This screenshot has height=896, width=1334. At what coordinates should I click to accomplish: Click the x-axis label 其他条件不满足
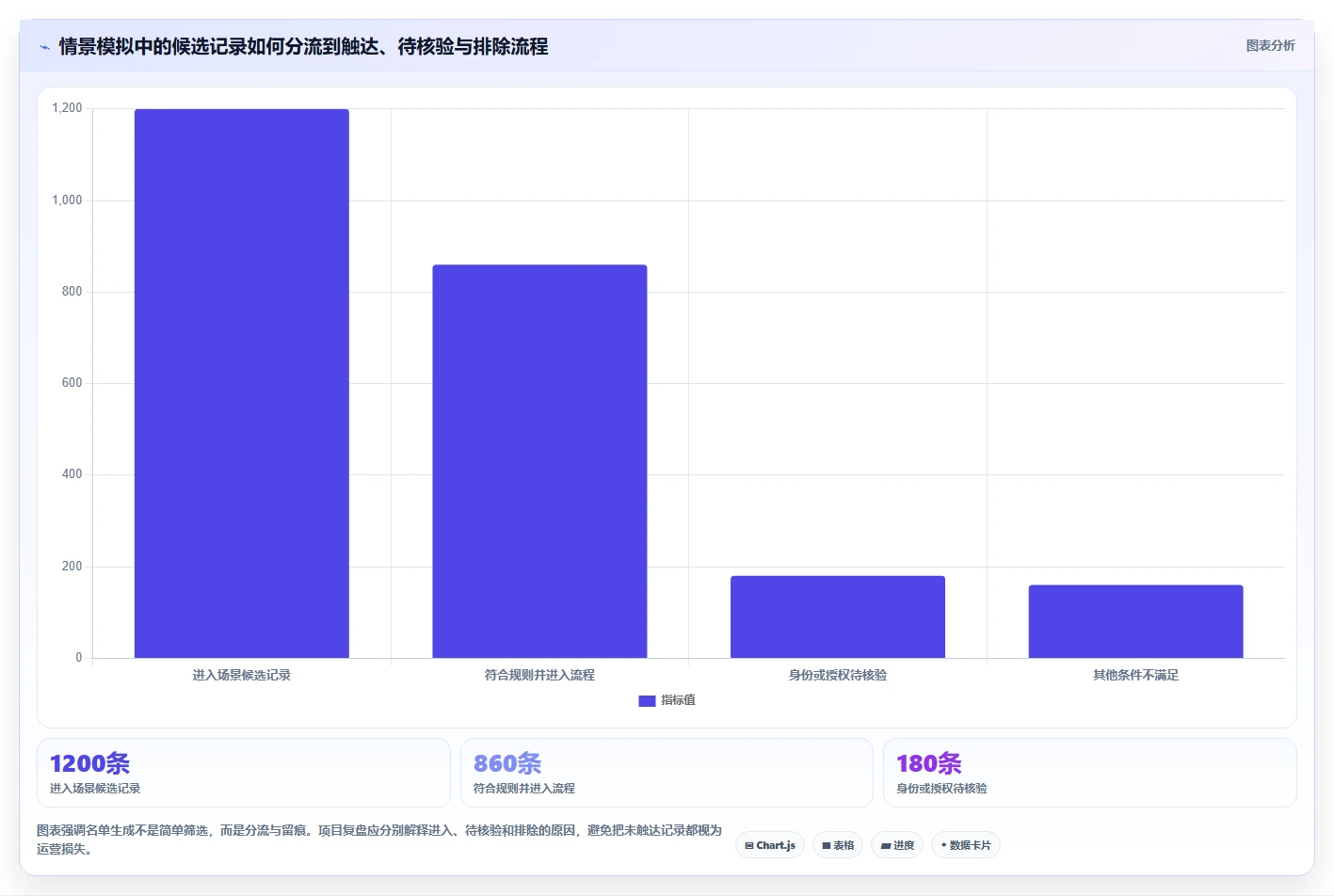point(1135,675)
